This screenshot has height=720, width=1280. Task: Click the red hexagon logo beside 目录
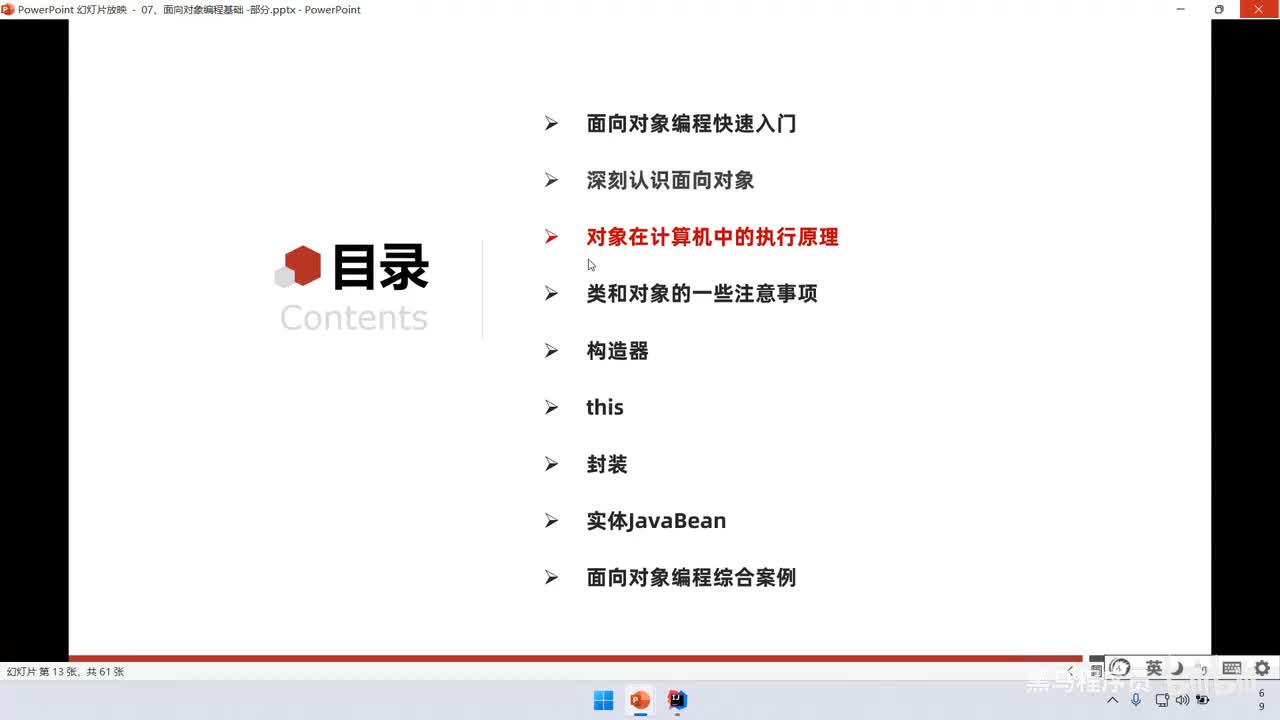[301, 265]
